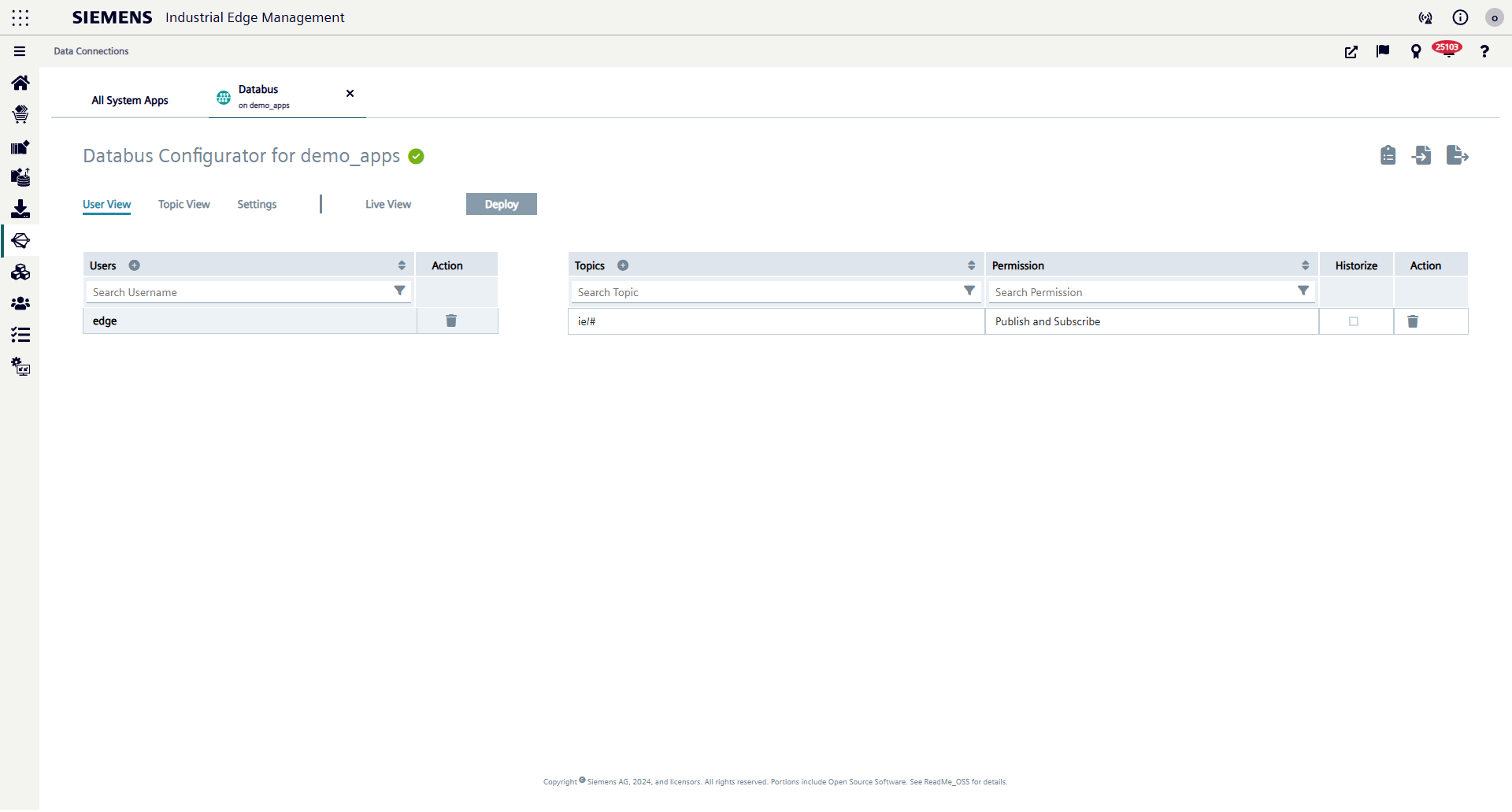Screen dimensions: 1512x812
Task: Click the Search Username input field
Action: (x=240, y=292)
